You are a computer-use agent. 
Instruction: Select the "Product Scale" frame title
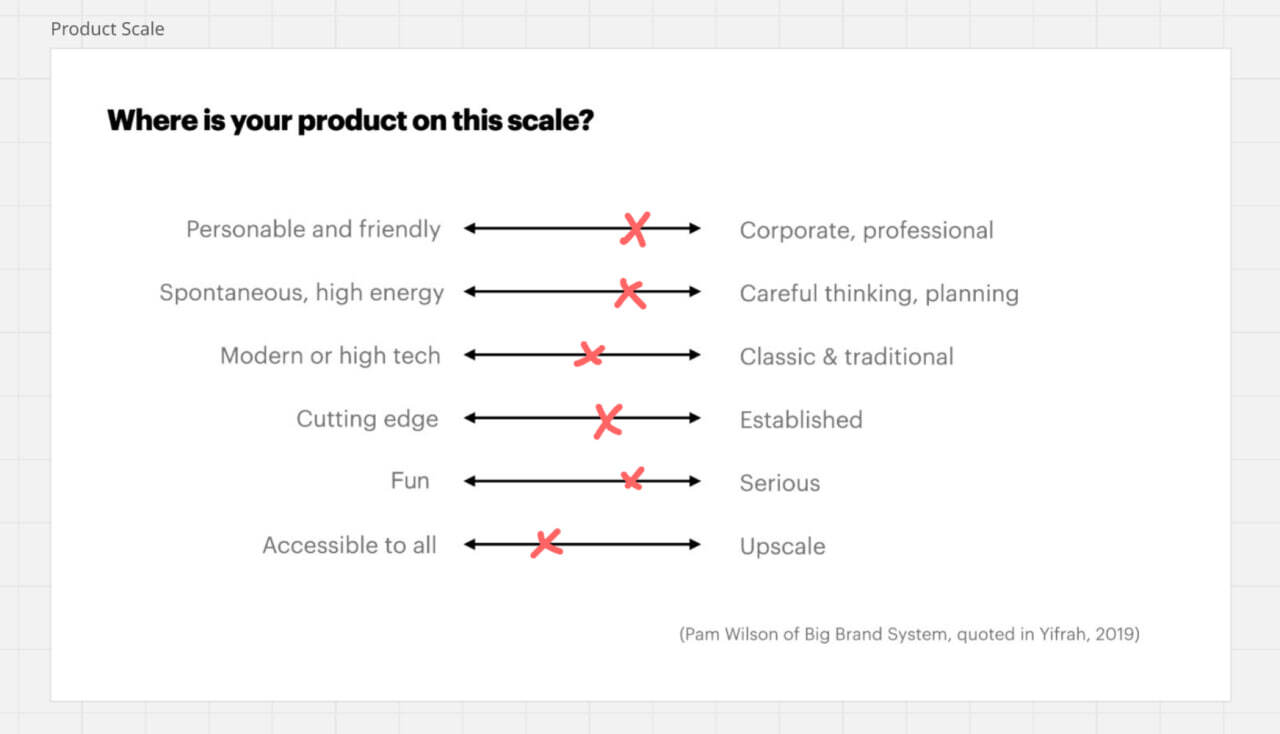click(107, 29)
